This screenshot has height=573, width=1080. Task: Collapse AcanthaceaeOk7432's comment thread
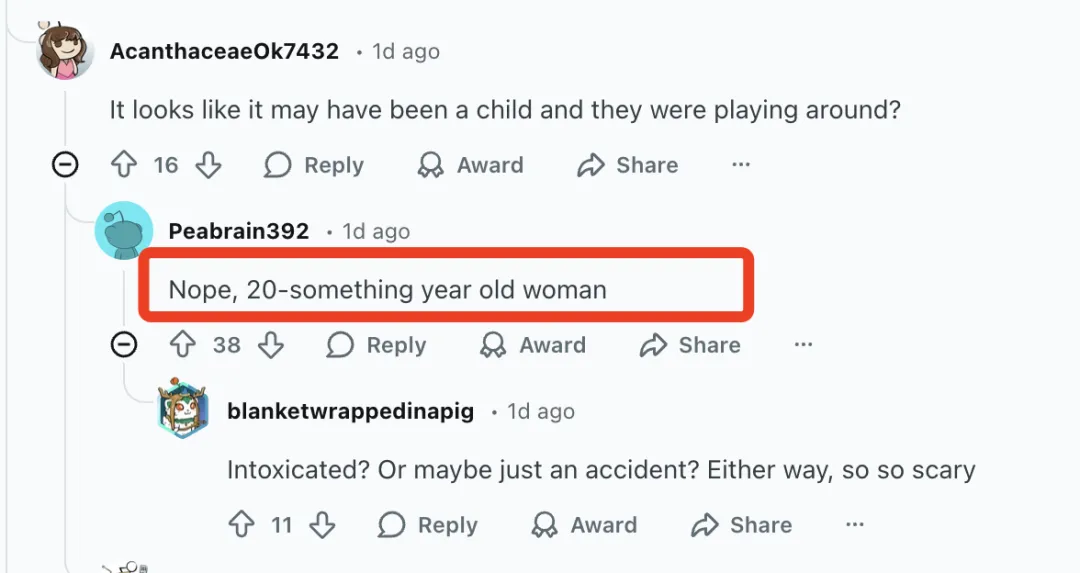click(x=65, y=165)
